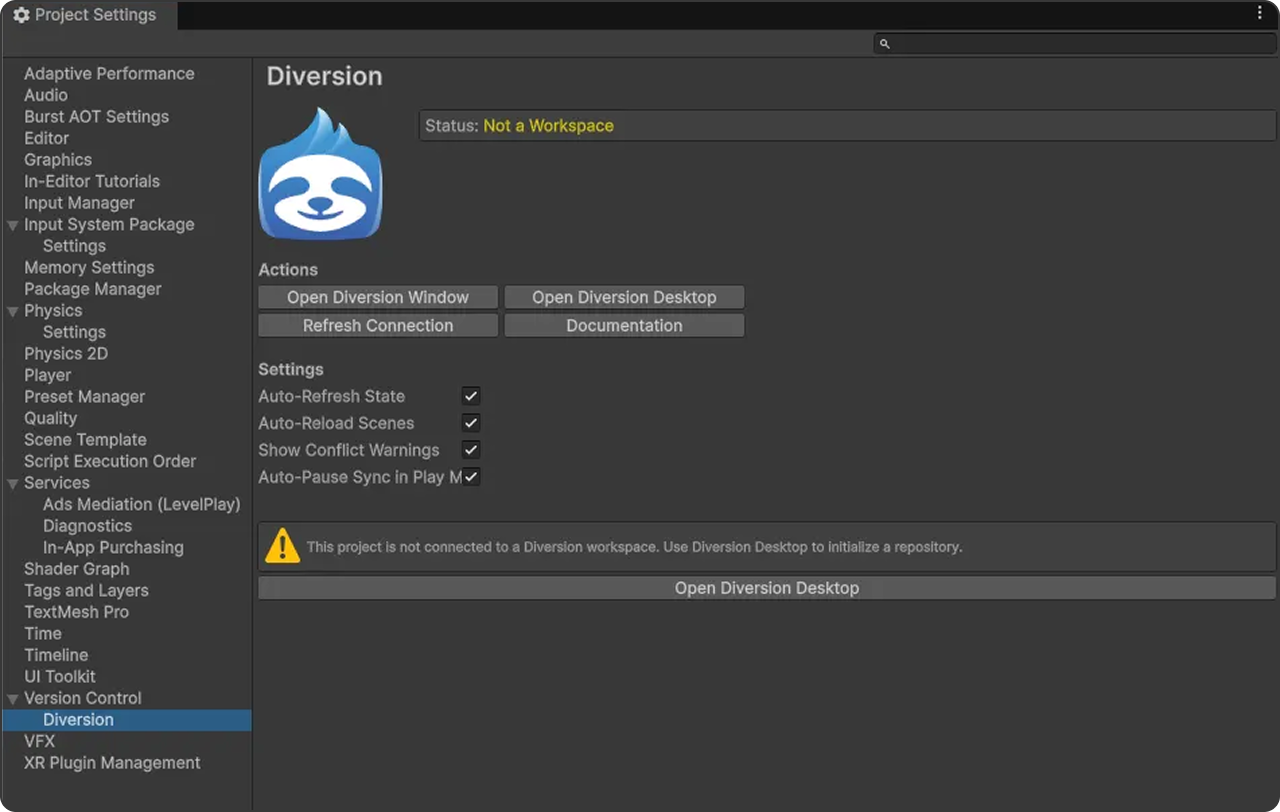Select Diagnostics under Services
This screenshot has height=812, width=1280.
coord(87,526)
